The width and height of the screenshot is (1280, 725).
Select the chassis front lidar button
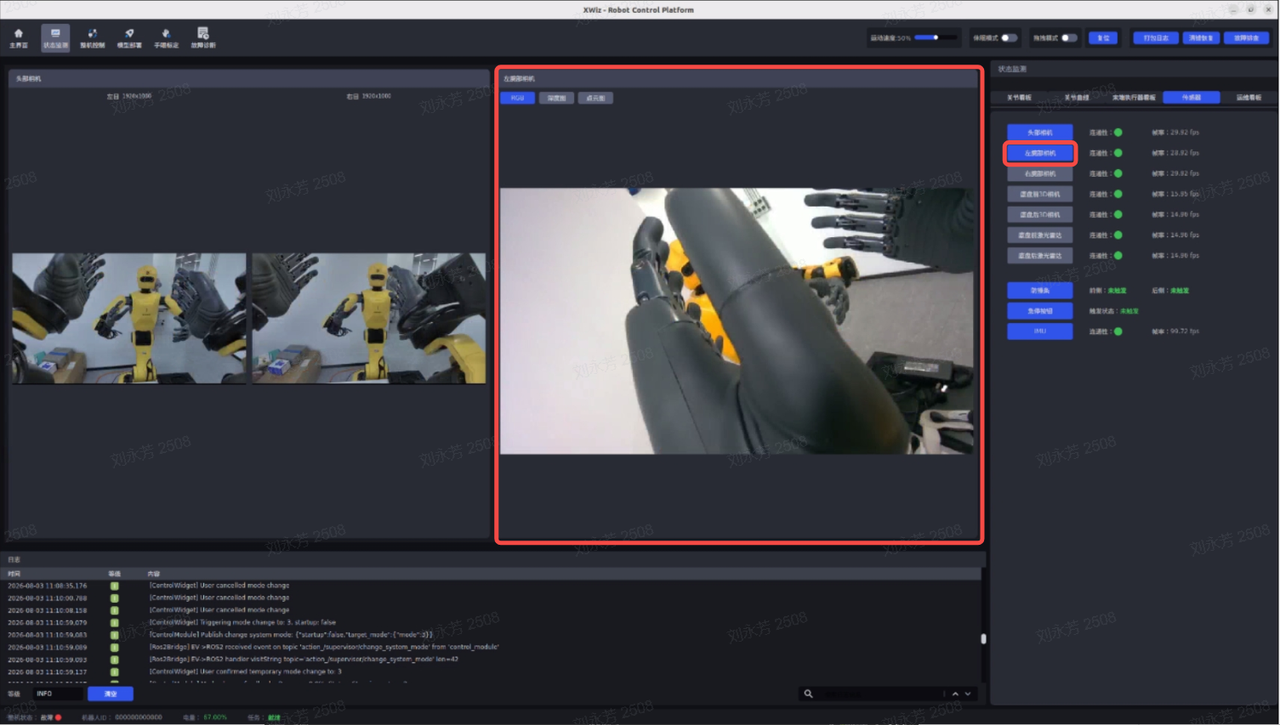(x=1040, y=235)
